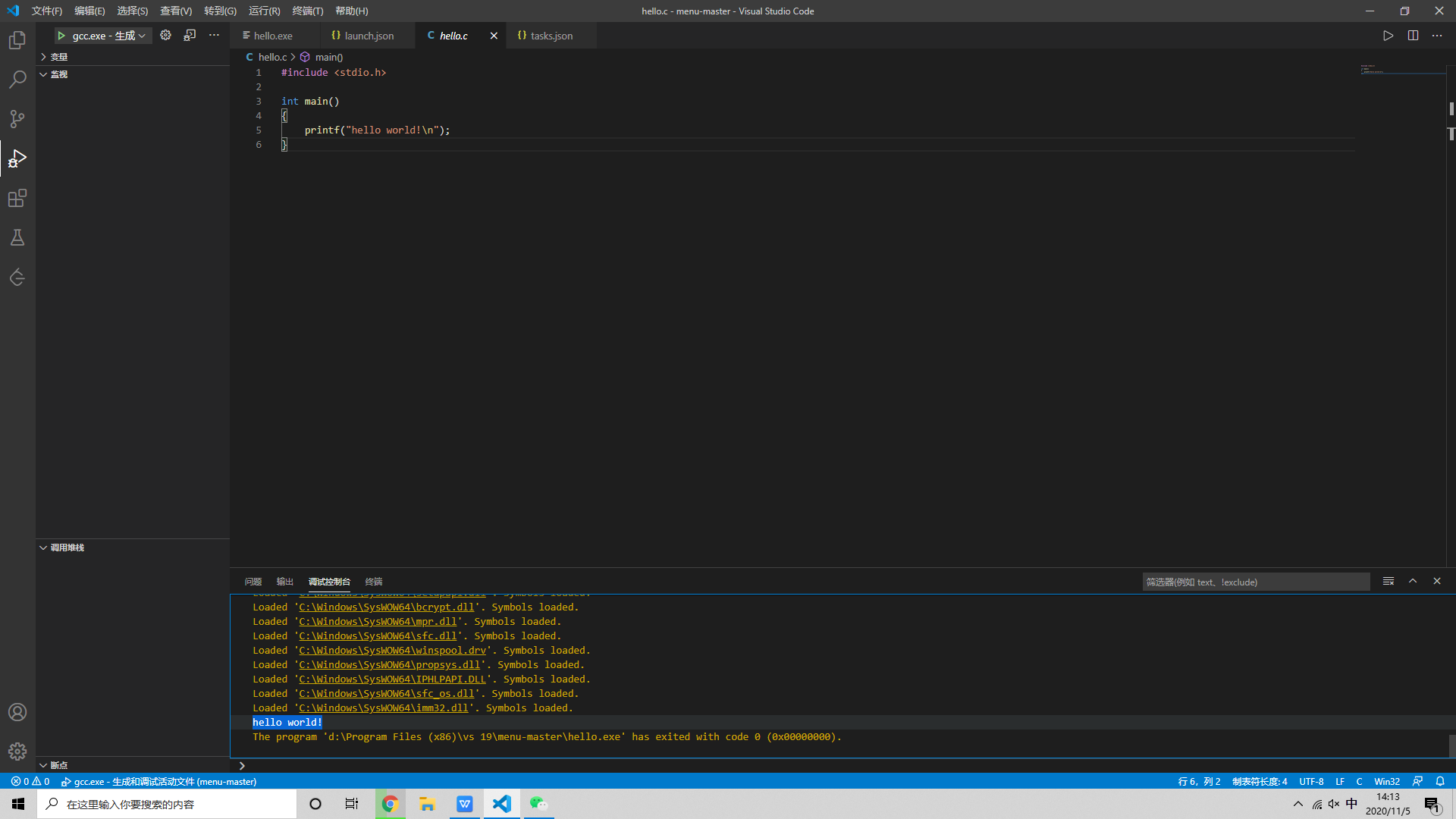
Task: Toggle word wrap icon in debug console
Action: click(1389, 581)
